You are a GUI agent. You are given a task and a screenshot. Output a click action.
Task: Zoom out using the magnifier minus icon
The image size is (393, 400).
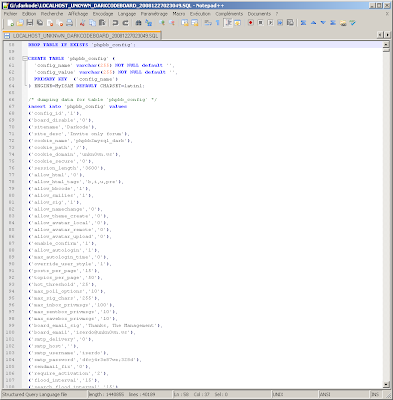tap(172, 23)
